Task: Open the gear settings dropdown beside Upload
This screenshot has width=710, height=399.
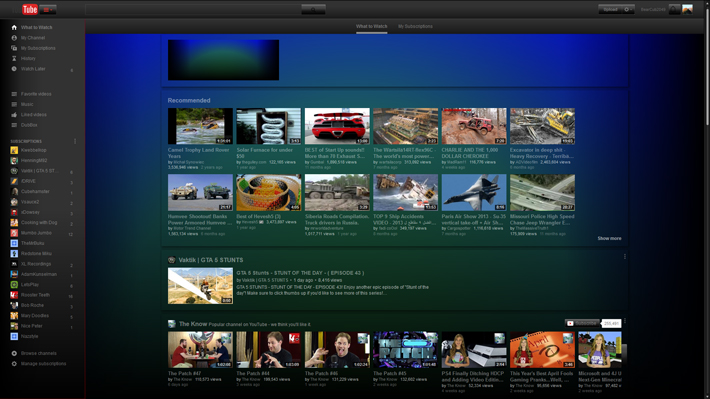Action: [628, 10]
